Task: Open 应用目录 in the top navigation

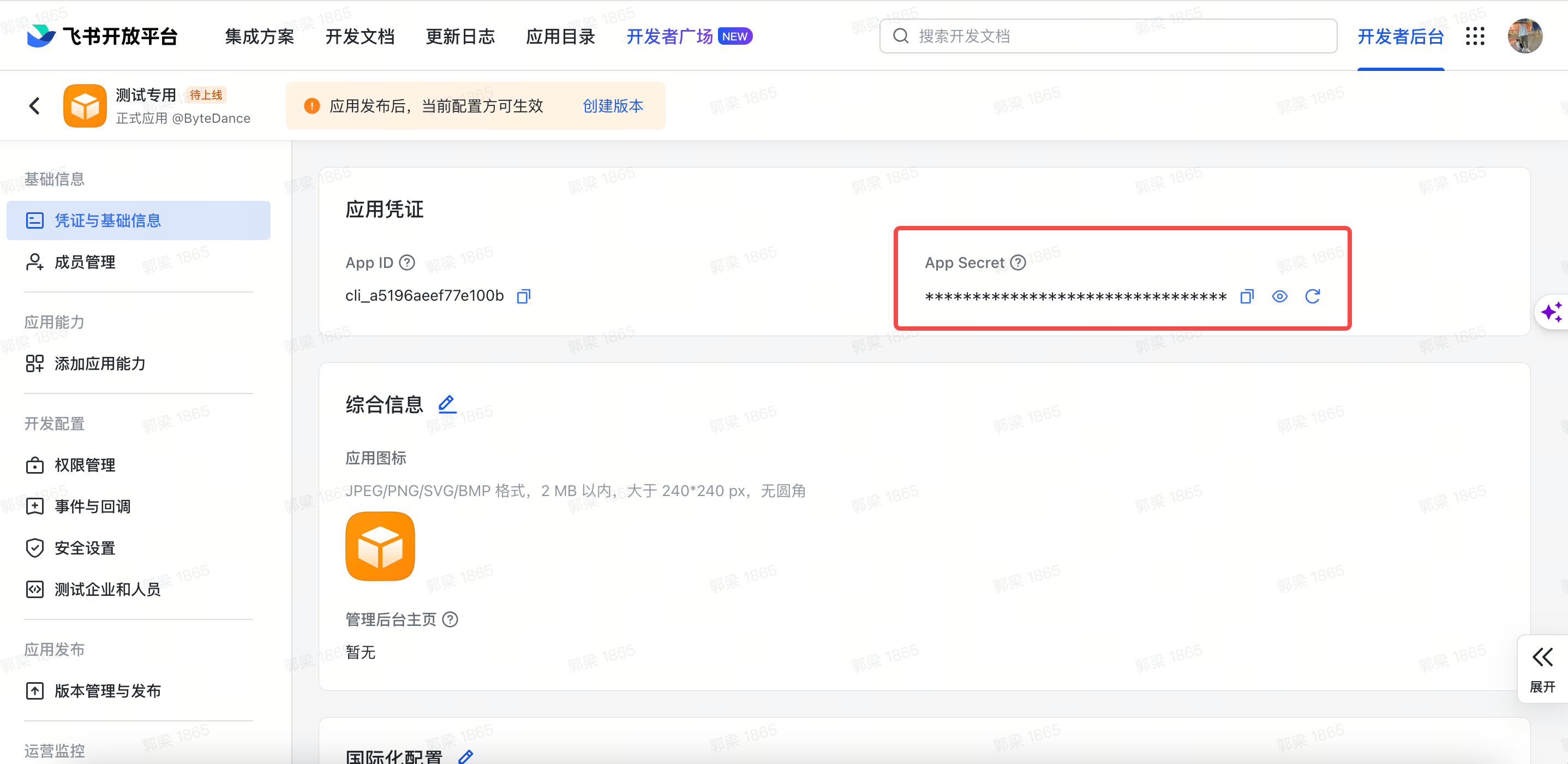Action: [561, 37]
